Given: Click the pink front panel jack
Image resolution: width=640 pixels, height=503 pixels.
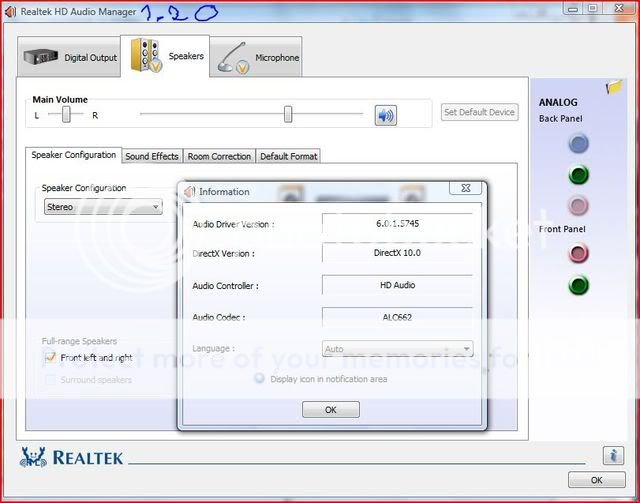Looking at the screenshot, I should (578, 253).
